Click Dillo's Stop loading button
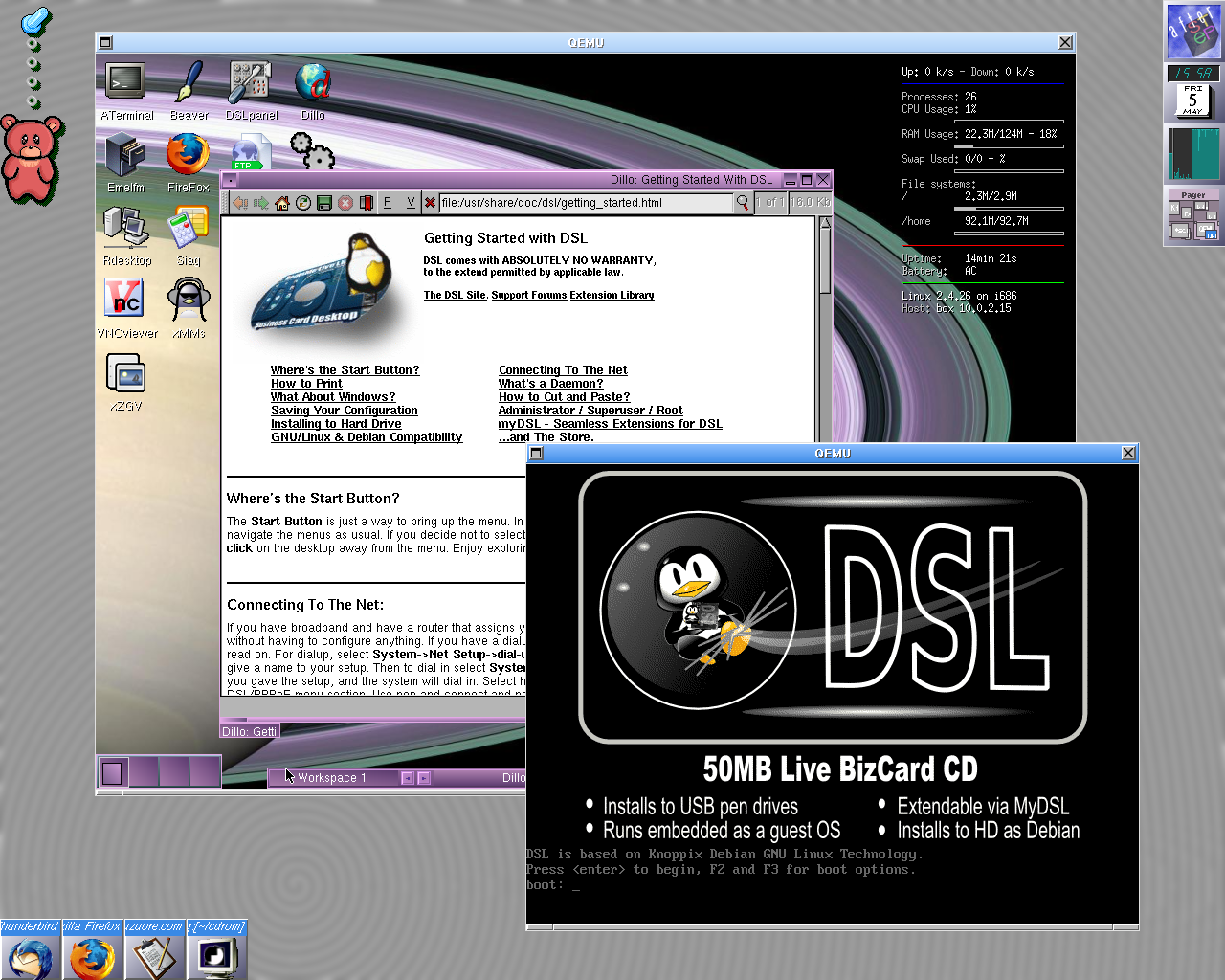This screenshot has width=1225, height=980. (x=345, y=203)
